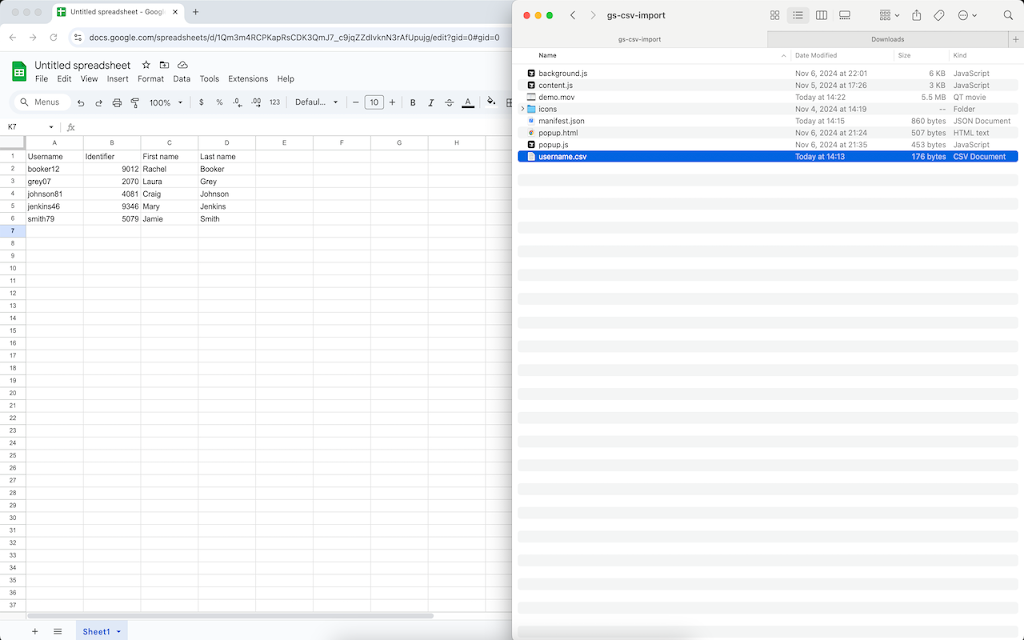
Task: Open the Name box dropdown arrow
Action: 51,127
